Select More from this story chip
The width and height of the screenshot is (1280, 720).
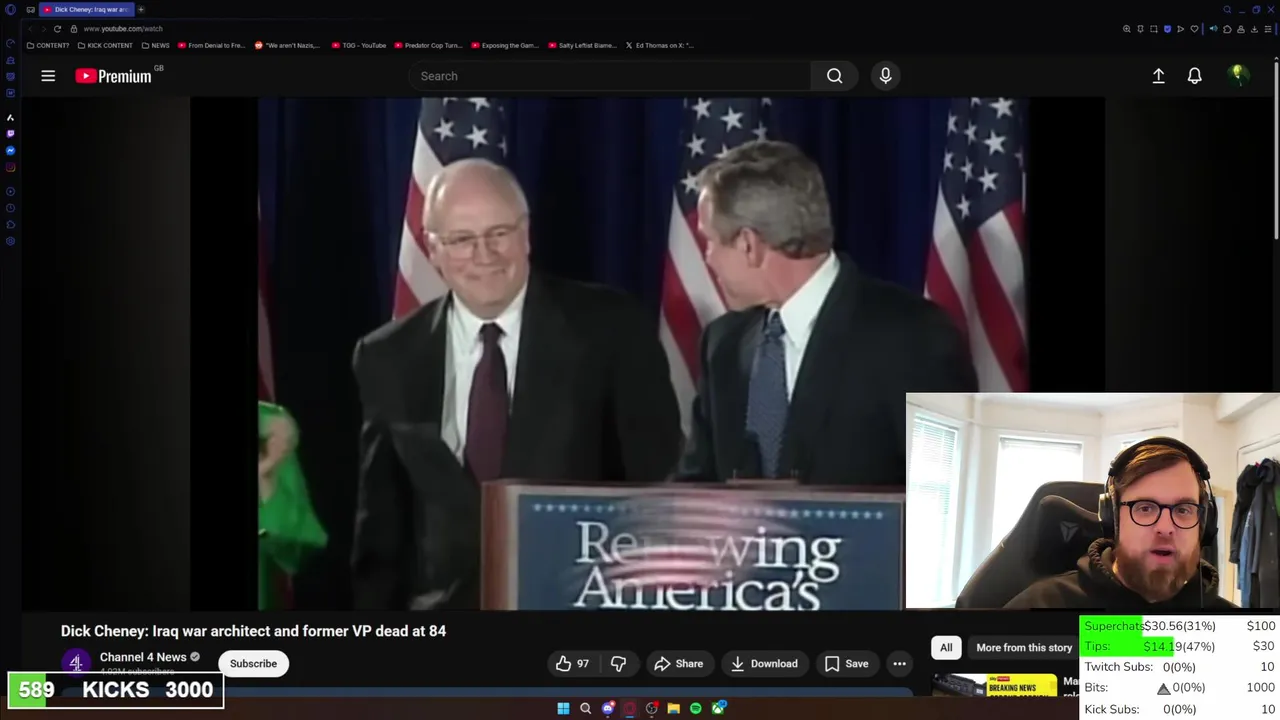(1024, 648)
